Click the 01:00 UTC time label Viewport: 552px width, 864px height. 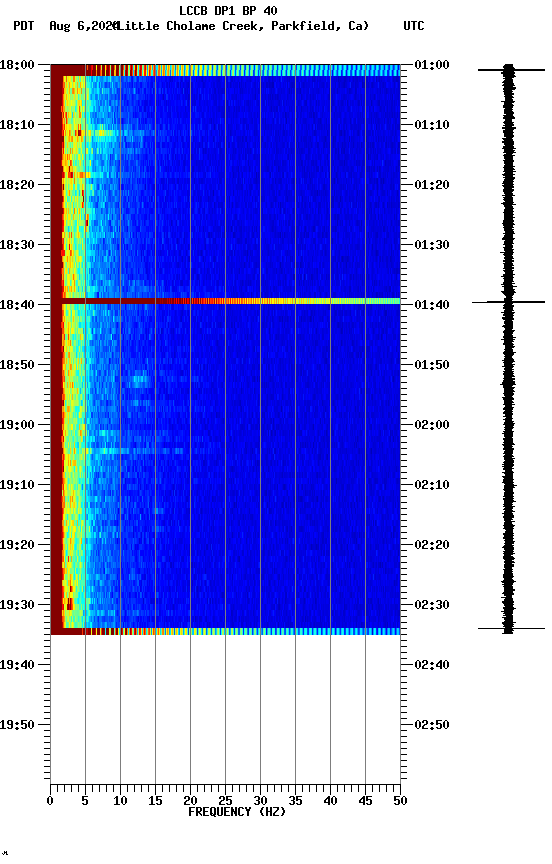point(432,65)
